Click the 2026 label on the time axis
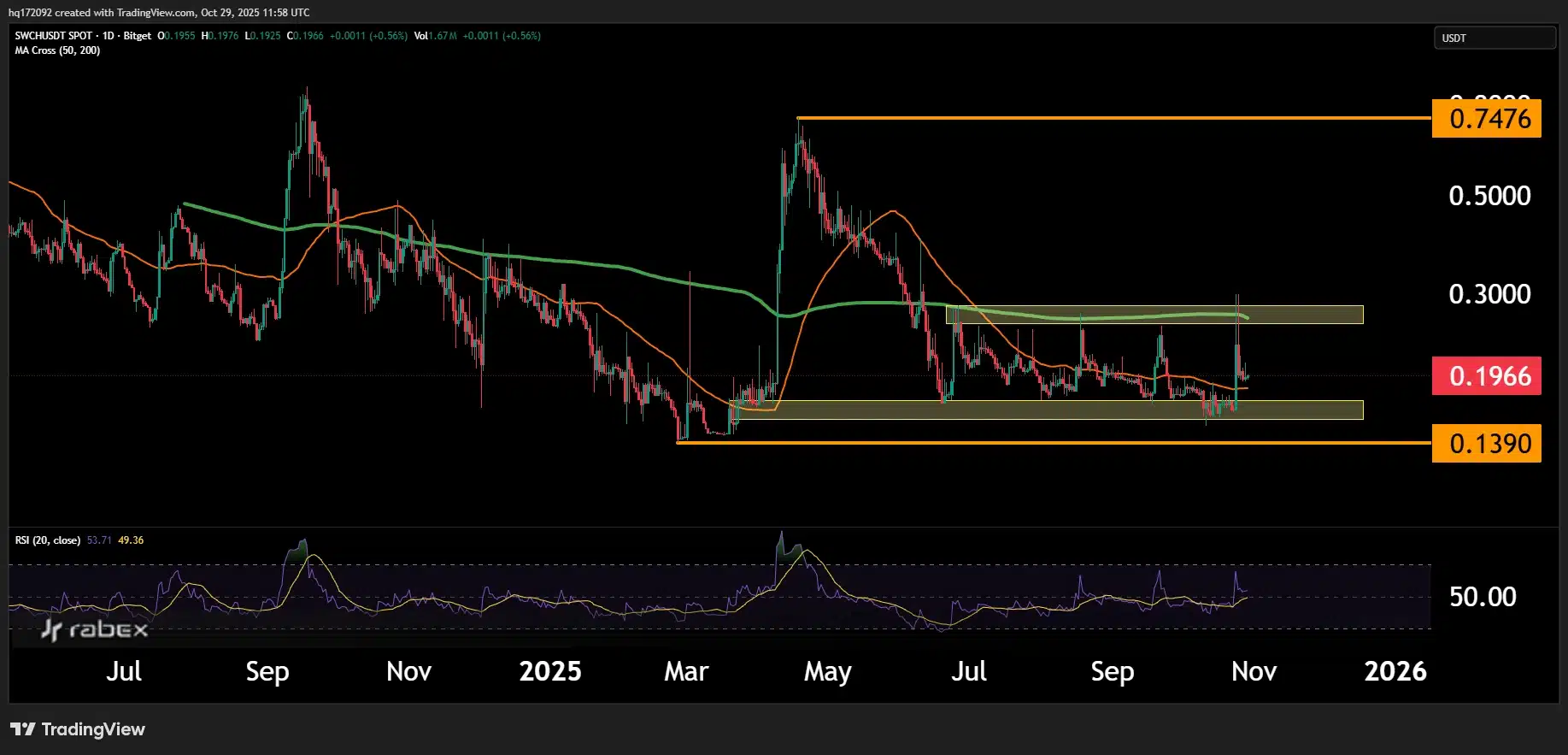1568x755 pixels. pyautogui.click(x=1395, y=672)
